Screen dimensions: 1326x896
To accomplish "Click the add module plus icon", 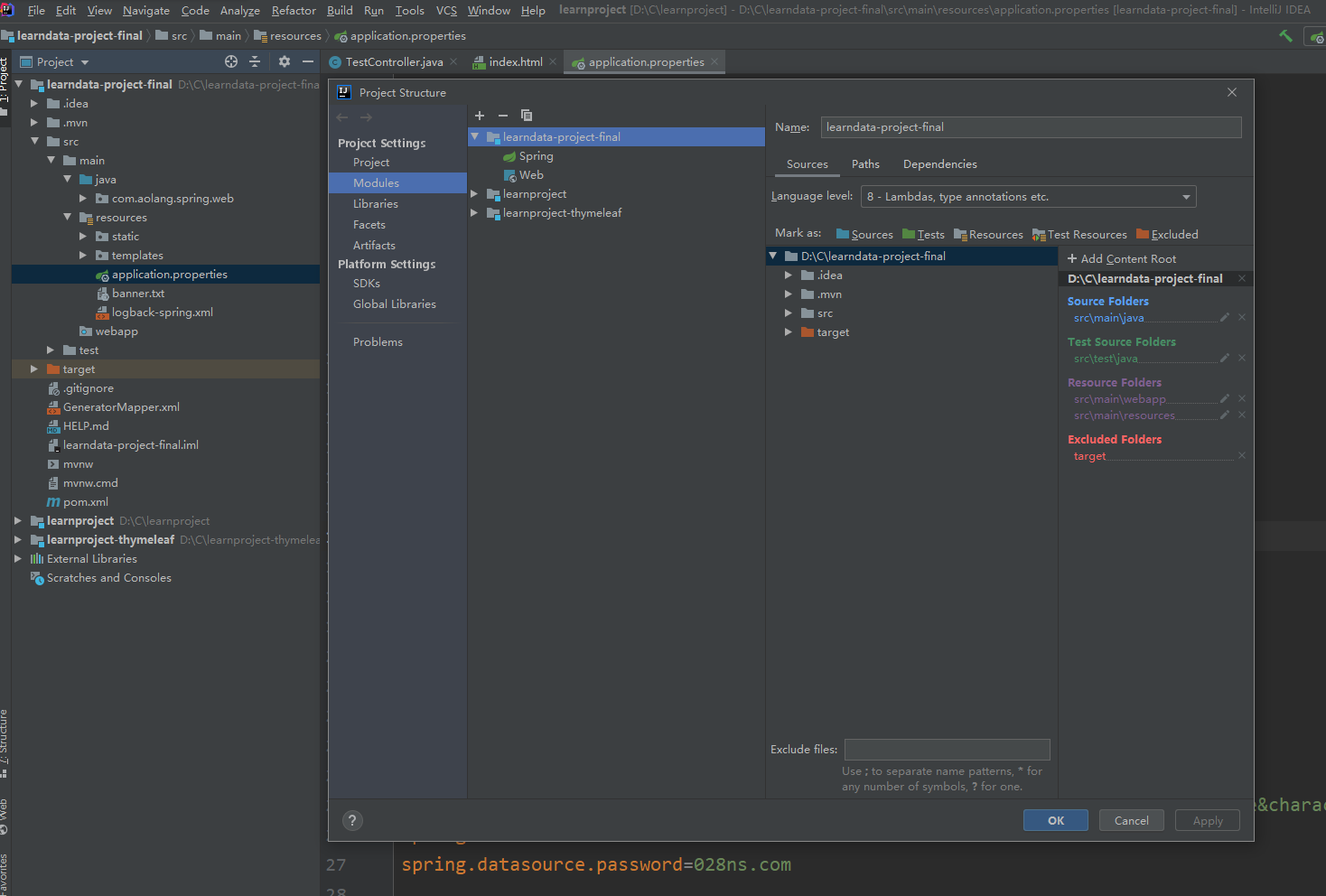I will tap(480, 116).
